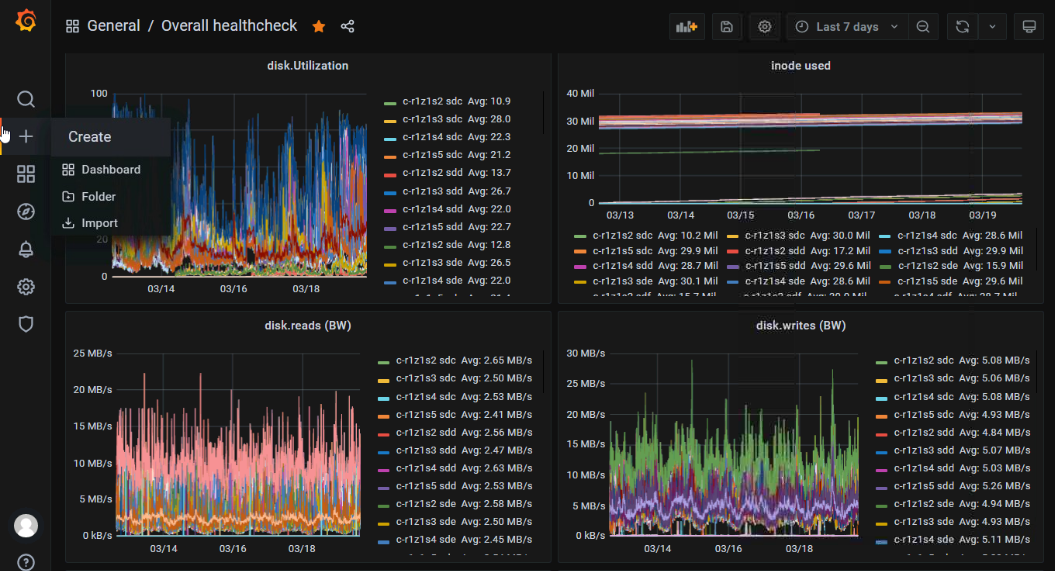Open the Last 7 days time picker
Viewport: 1055px width, 571px height.
pos(847,27)
